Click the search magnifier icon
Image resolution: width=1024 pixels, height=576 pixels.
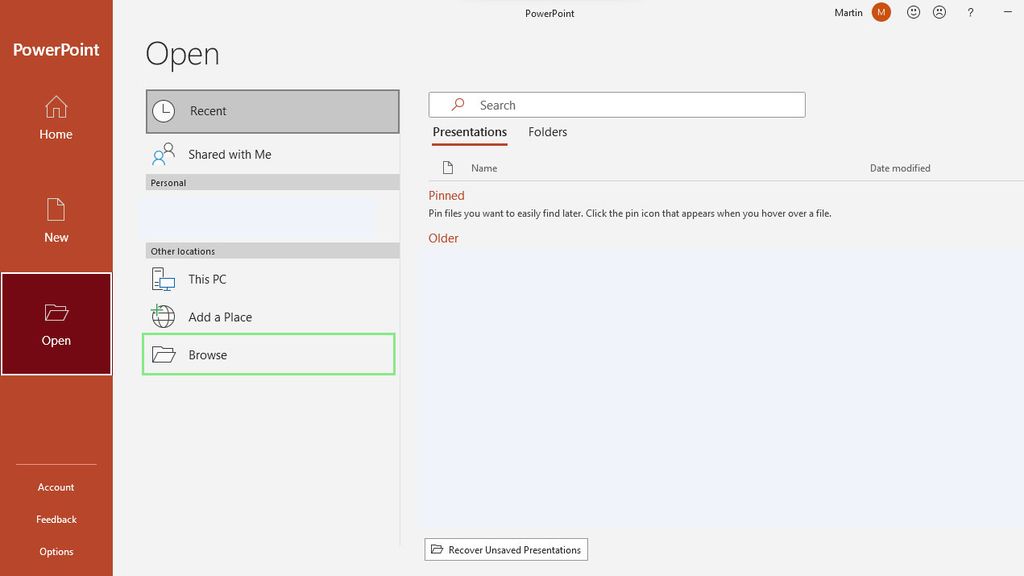457,104
